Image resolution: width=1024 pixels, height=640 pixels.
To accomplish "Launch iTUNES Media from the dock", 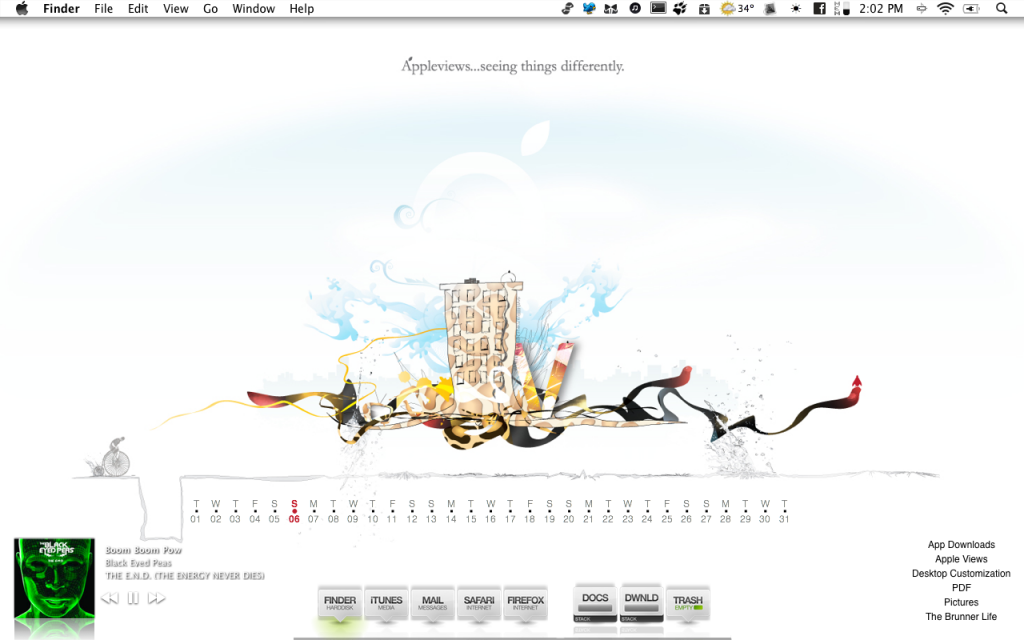I will 386,603.
